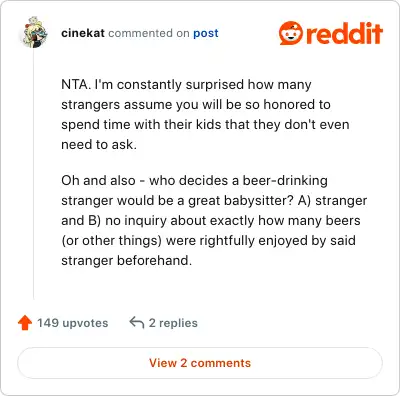This screenshot has height=396, width=400.
Task: Click the "View 2 comments" button
Action: point(200,363)
